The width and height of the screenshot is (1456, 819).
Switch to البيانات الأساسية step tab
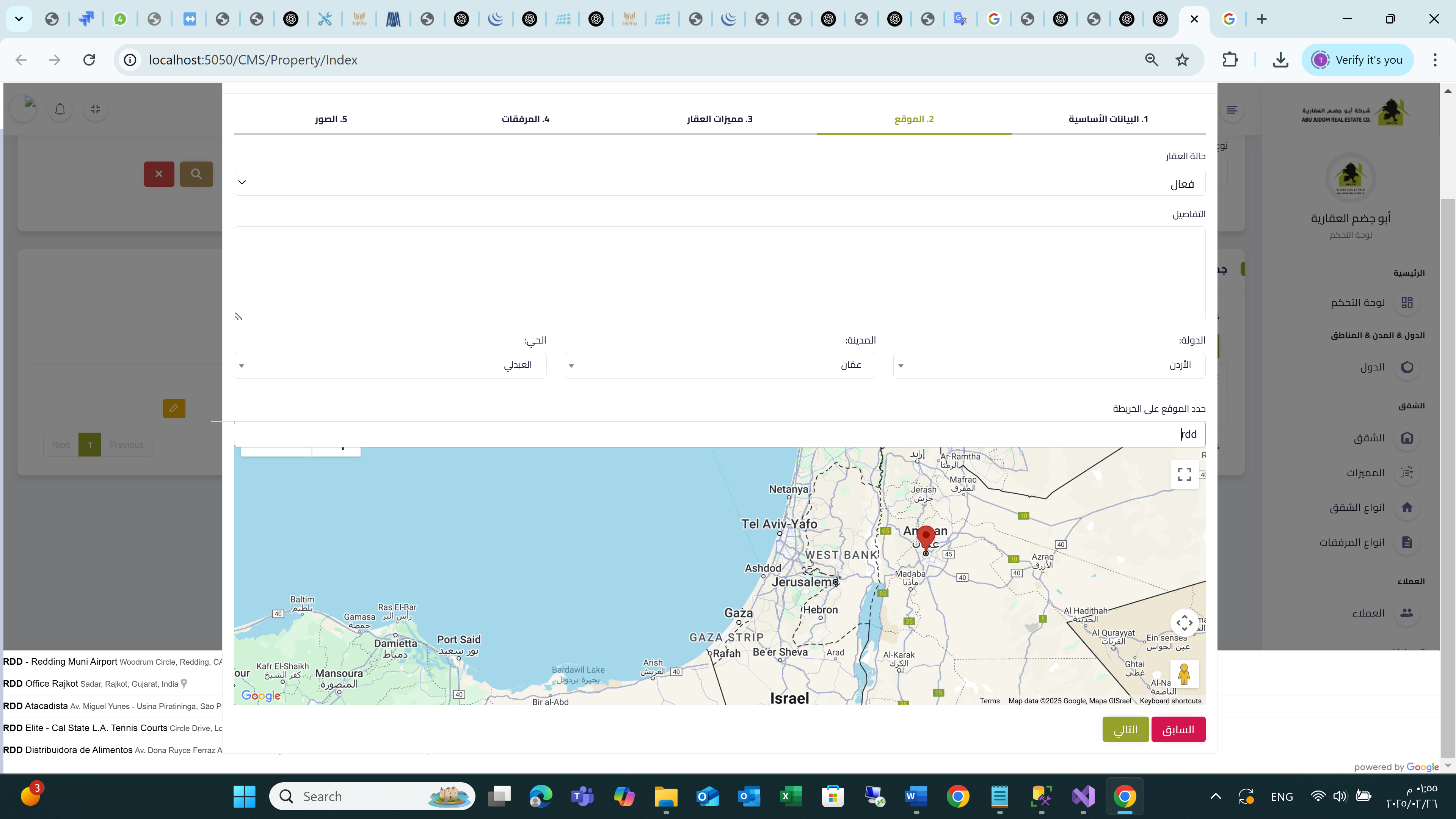[x=1108, y=119]
